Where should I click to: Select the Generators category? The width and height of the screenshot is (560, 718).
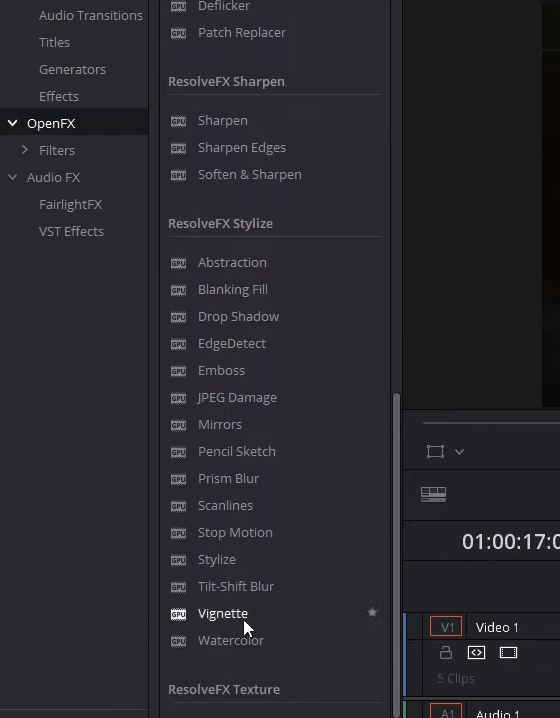72,70
